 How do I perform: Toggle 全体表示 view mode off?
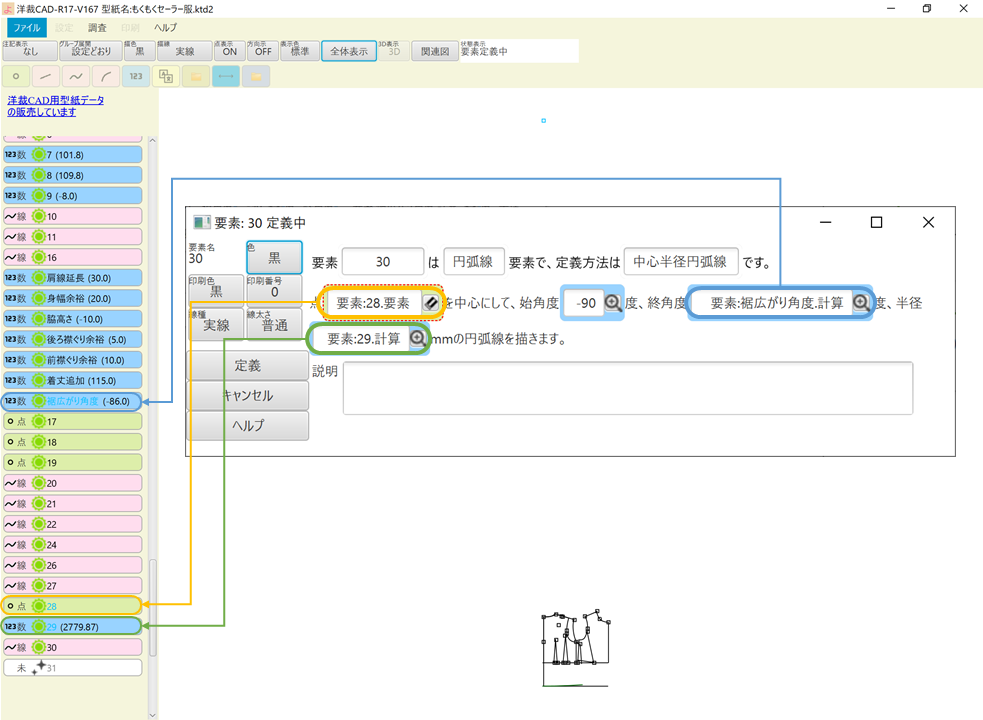348,49
